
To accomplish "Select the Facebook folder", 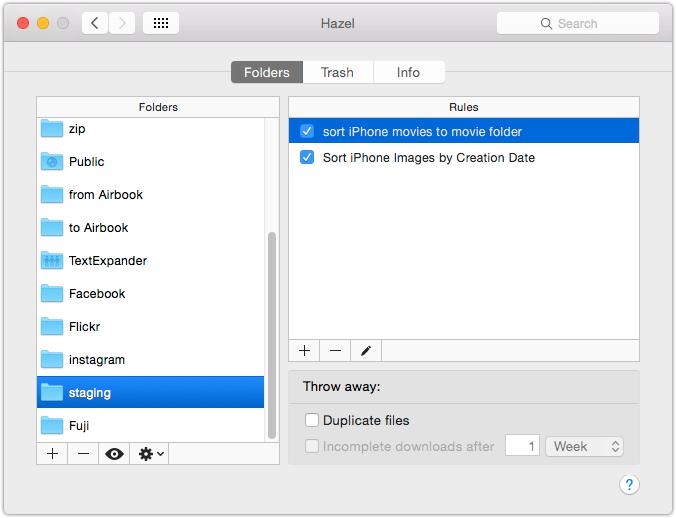I will pyautogui.click(x=150, y=293).
